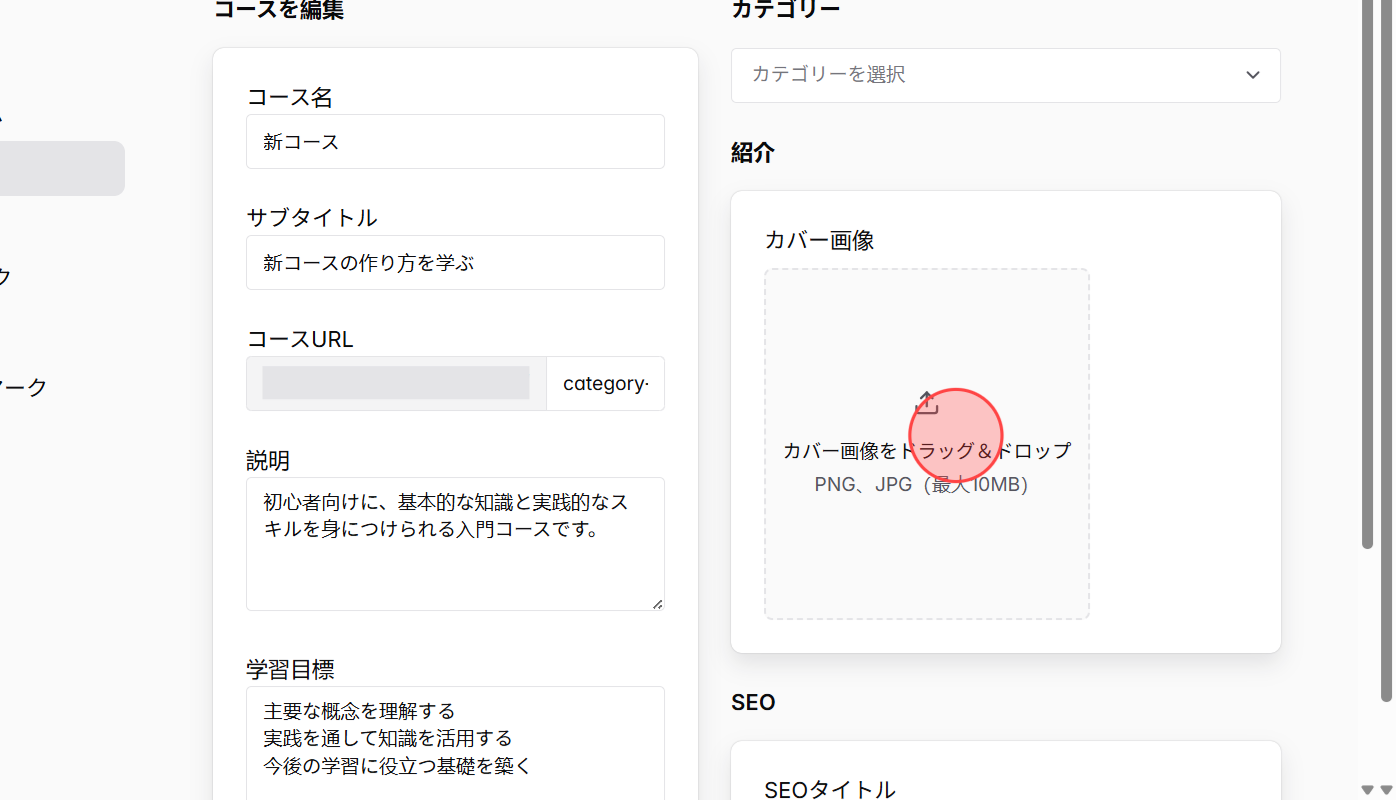This screenshot has width=1396, height=800.
Task: Click inside the コース名 field showing 新コース
Action: (455, 141)
